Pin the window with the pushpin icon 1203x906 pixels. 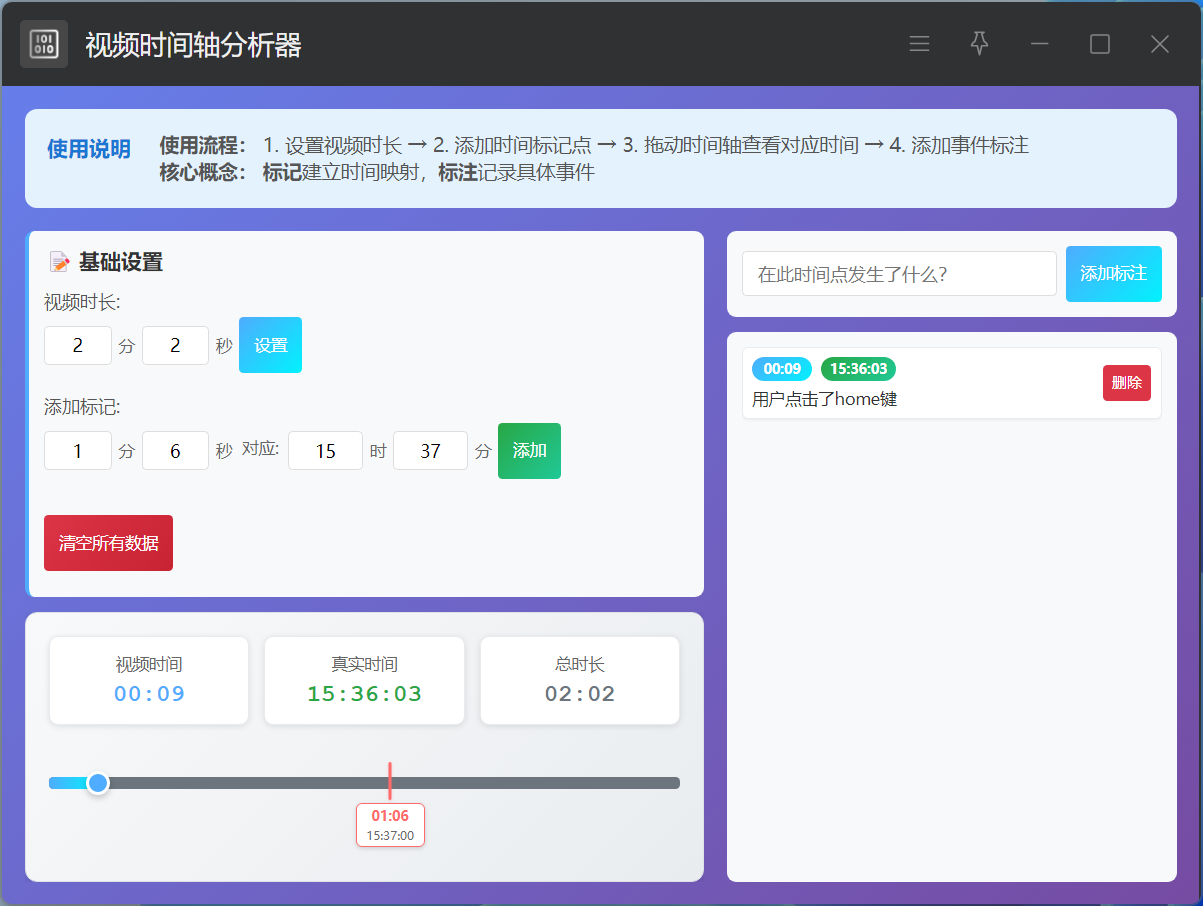coord(979,44)
